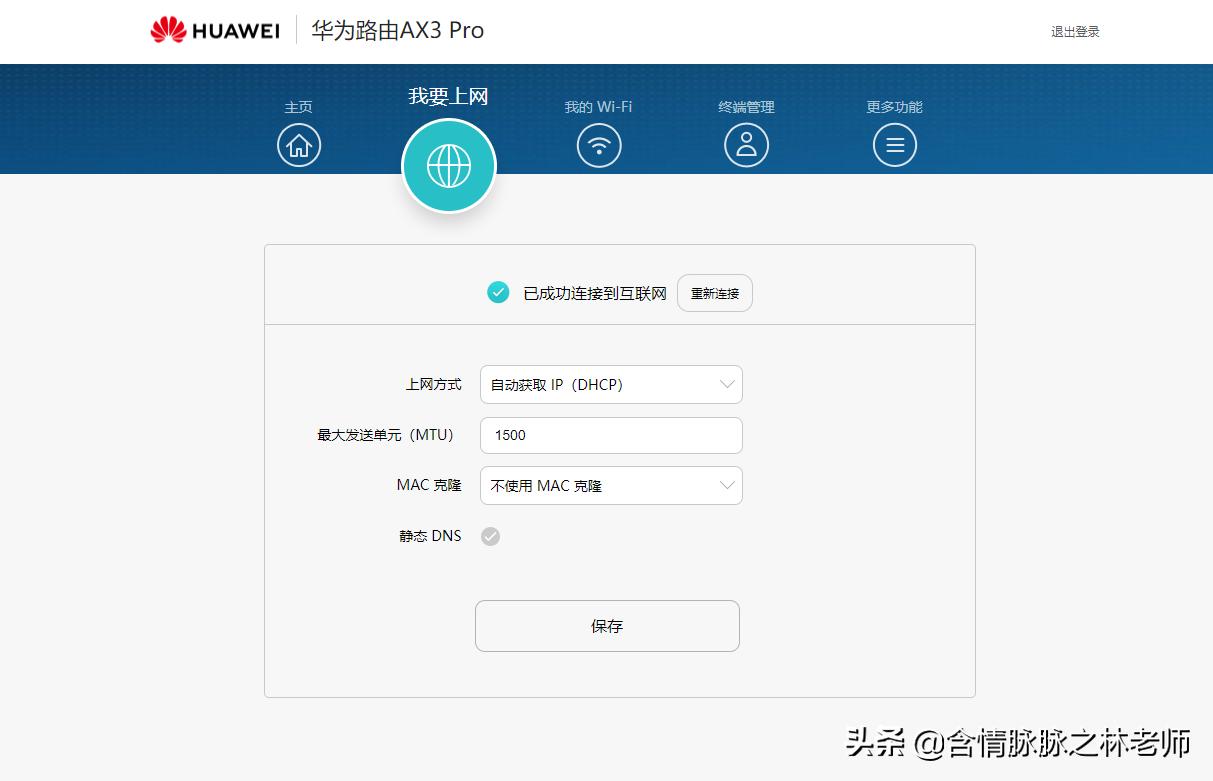The width and height of the screenshot is (1213, 781).
Task: Open the 更多功能 more features icon
Action: (x=894, y=144)
